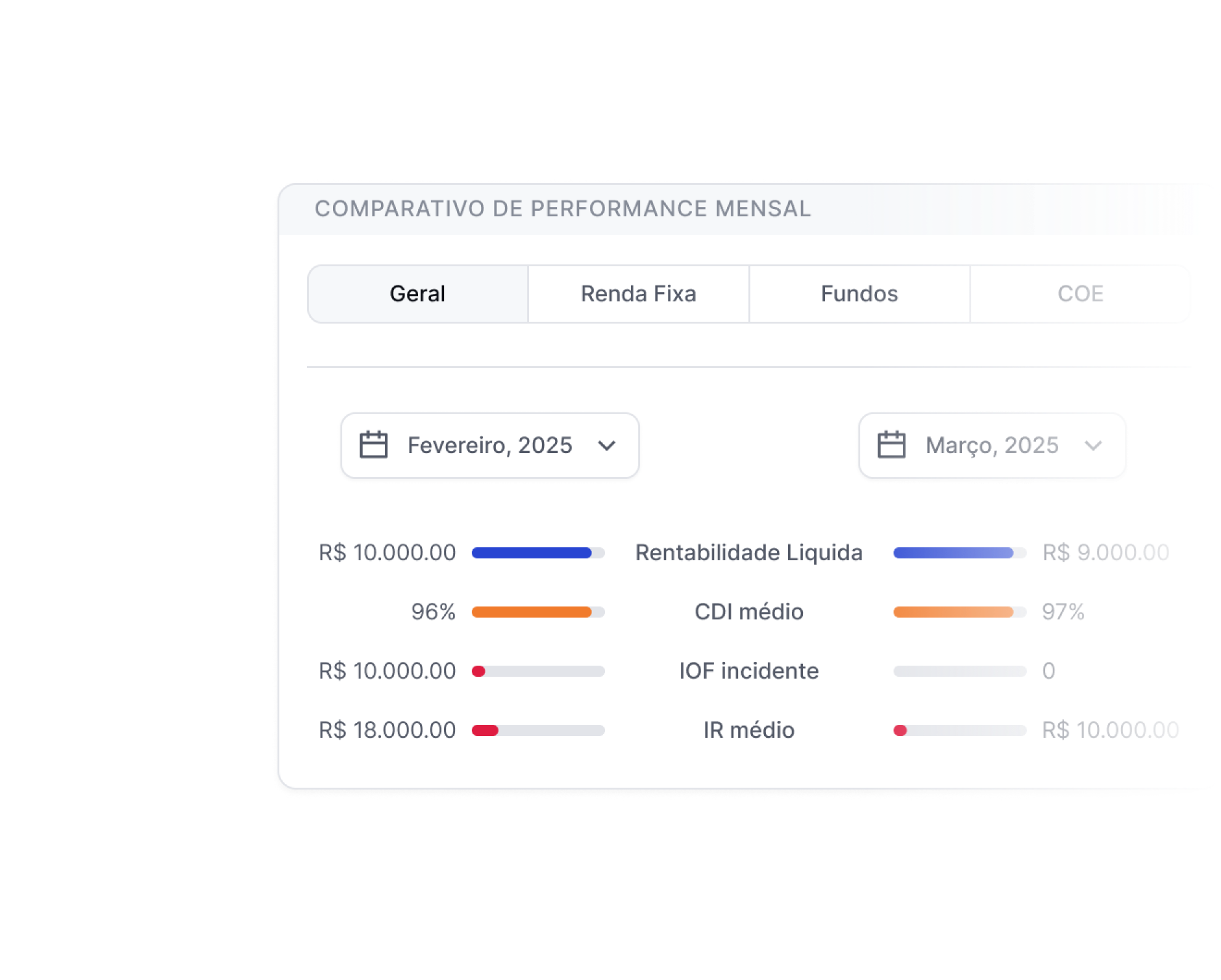Open the Março, 2025 month selector

click(992, 446)
